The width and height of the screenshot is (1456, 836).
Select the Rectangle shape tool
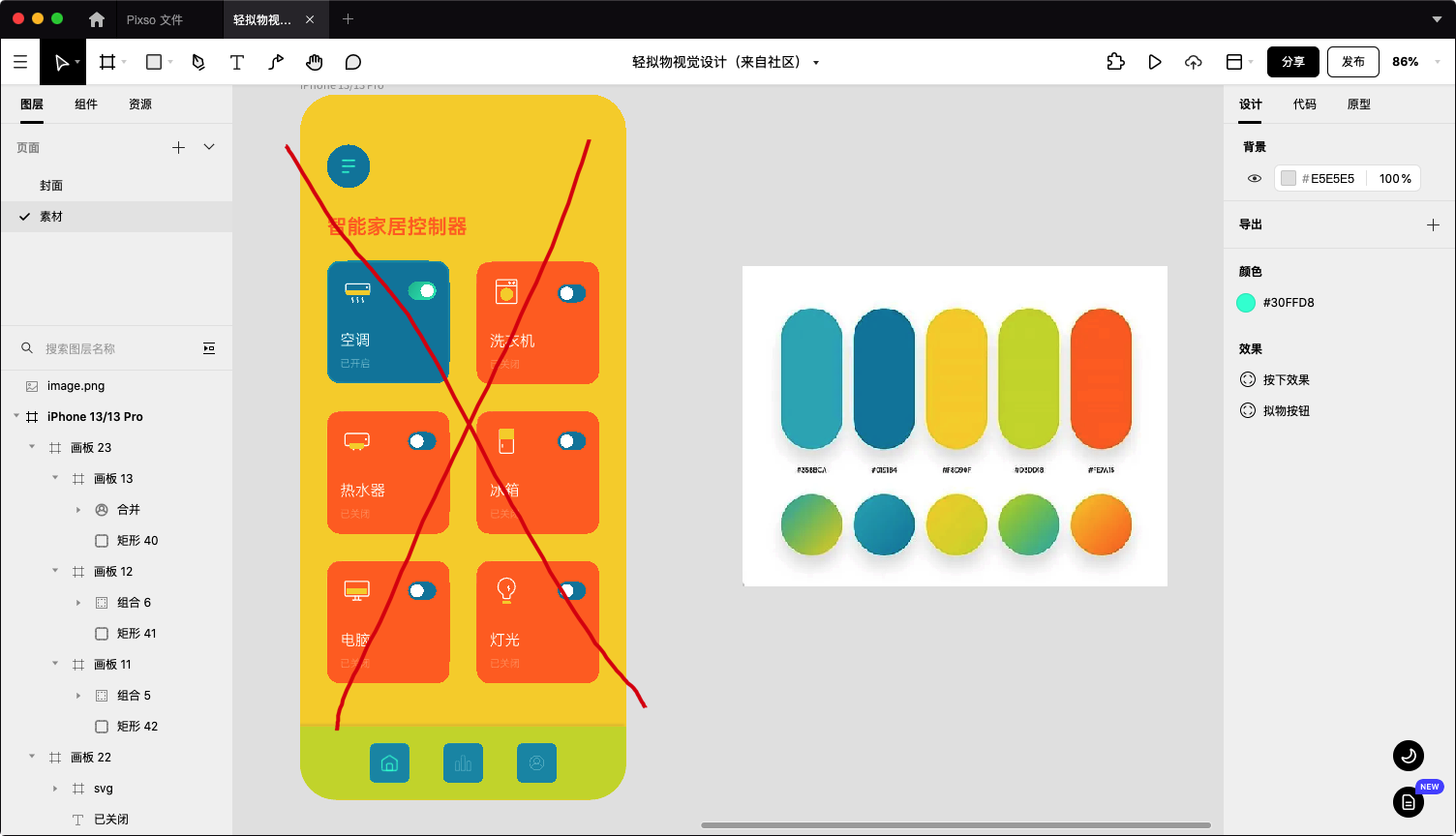pos(153,62)
